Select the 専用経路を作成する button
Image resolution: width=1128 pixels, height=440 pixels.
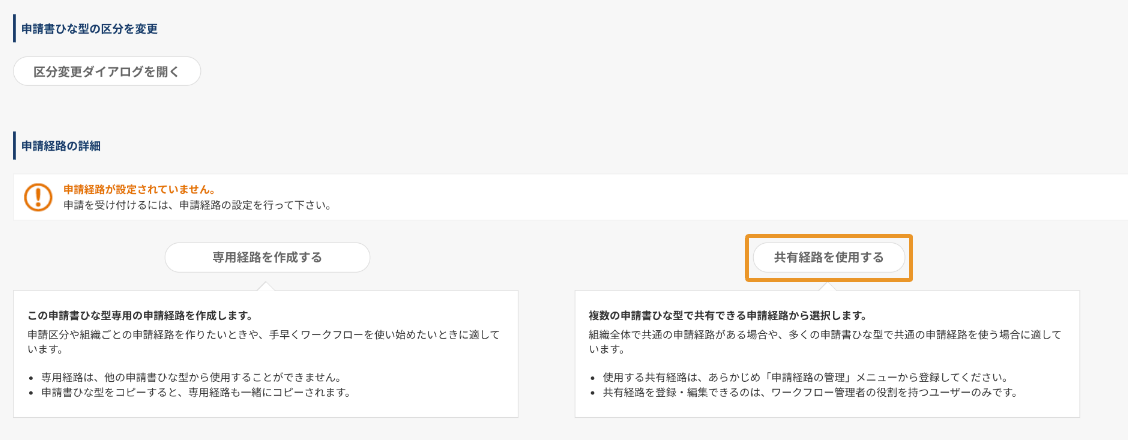(x=267, y=257)
